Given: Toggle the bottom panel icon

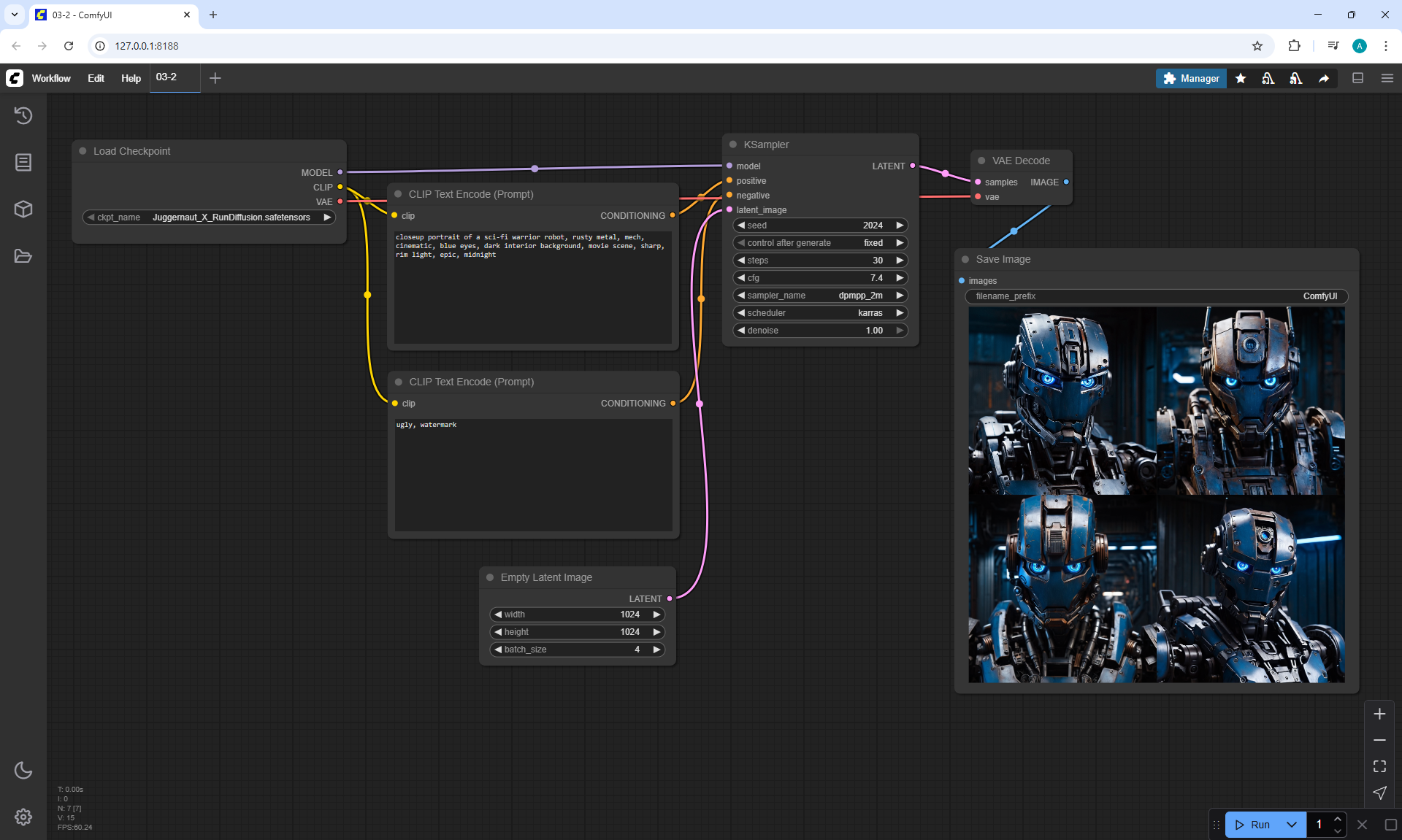Looking at the screenshot, I should [x=1357, y=78].
